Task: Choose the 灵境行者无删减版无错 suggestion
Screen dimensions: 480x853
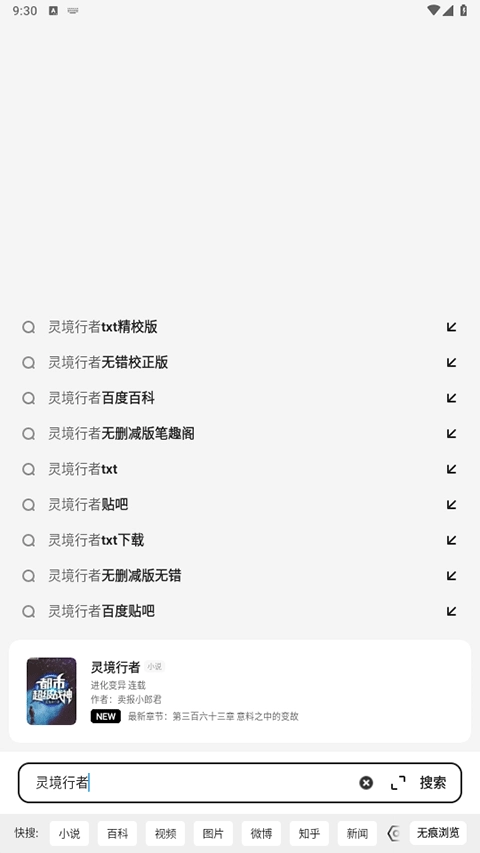Action: 239,576
